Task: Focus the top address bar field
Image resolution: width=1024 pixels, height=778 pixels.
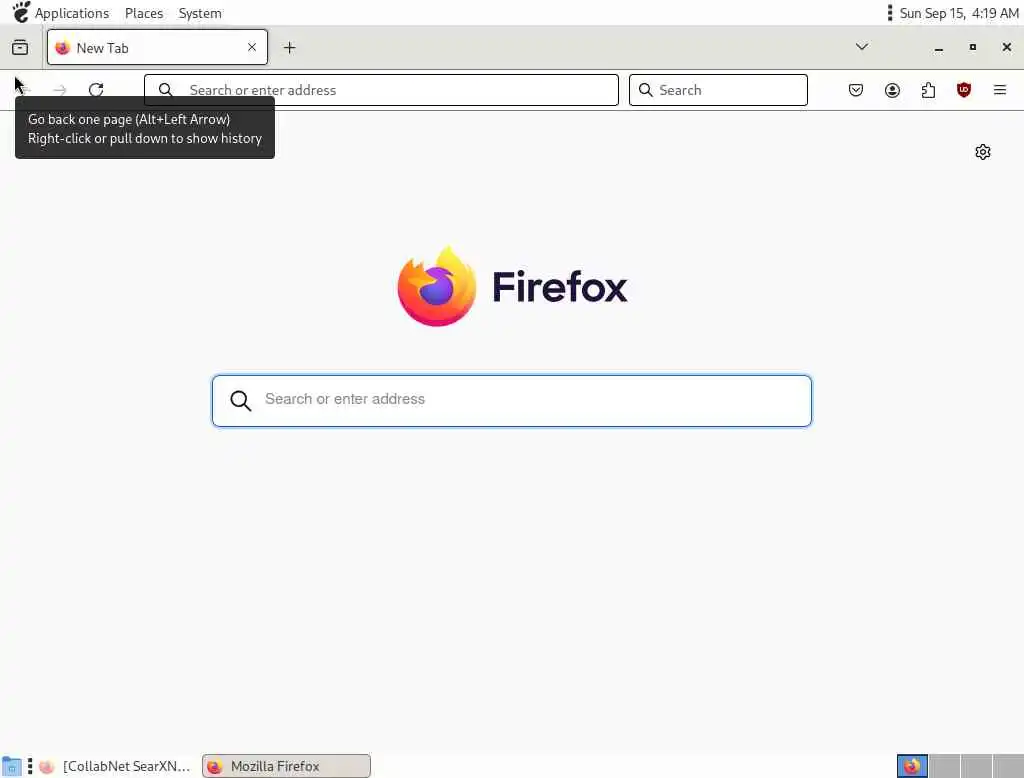Action: [x=381, y=90]
